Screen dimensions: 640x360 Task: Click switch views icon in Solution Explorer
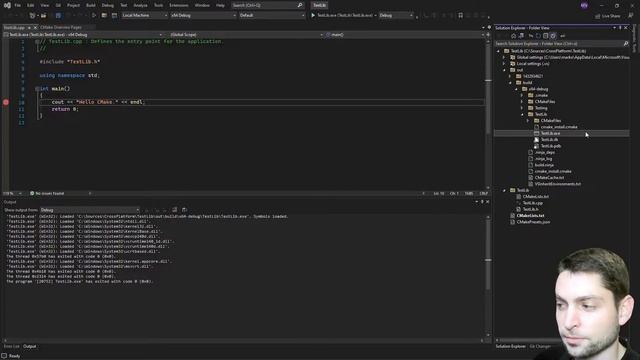click(x=521, y=36)
